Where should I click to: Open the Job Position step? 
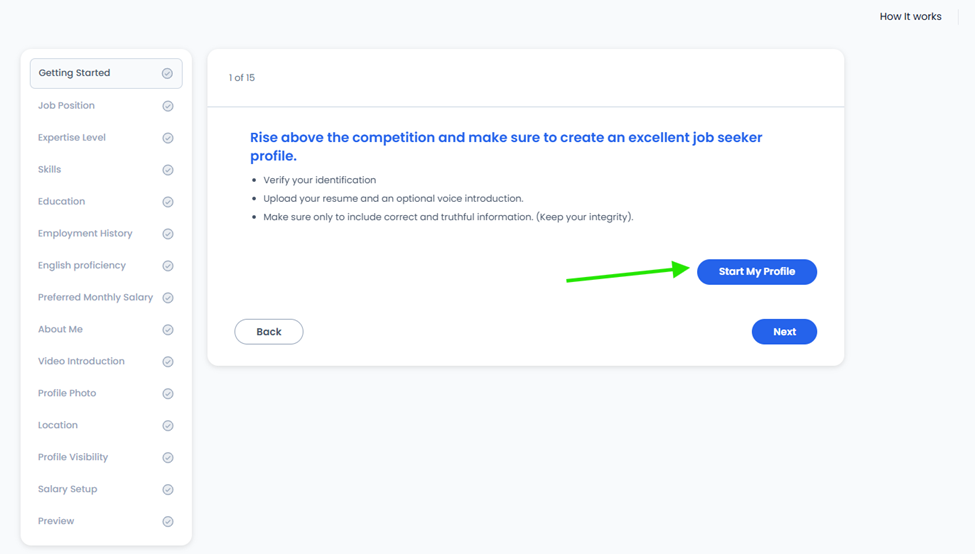click(x=106, y=106)
